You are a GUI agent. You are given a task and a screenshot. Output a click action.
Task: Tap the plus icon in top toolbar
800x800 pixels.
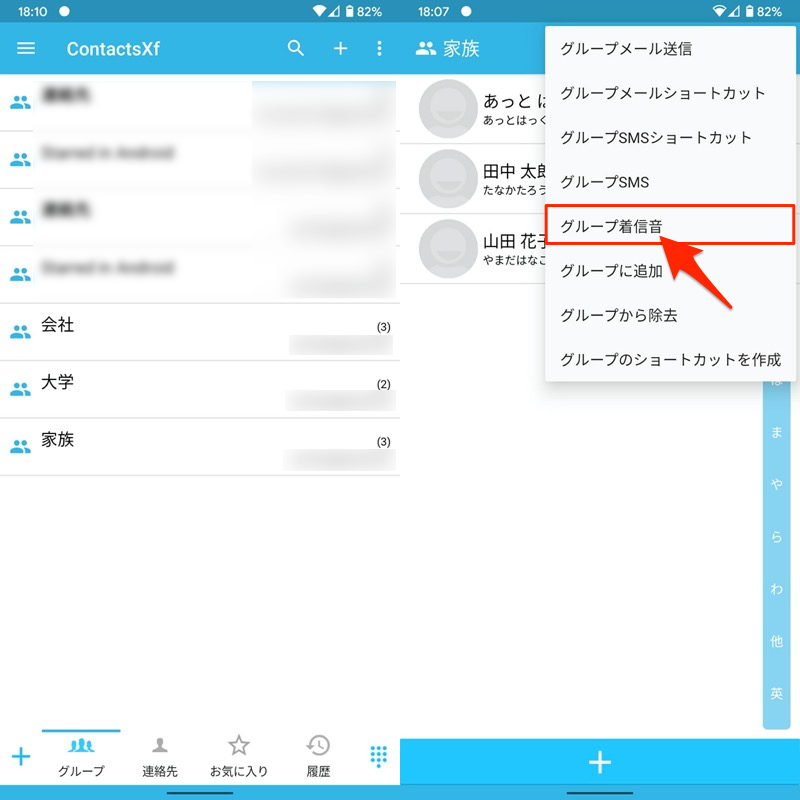point(340,48)
